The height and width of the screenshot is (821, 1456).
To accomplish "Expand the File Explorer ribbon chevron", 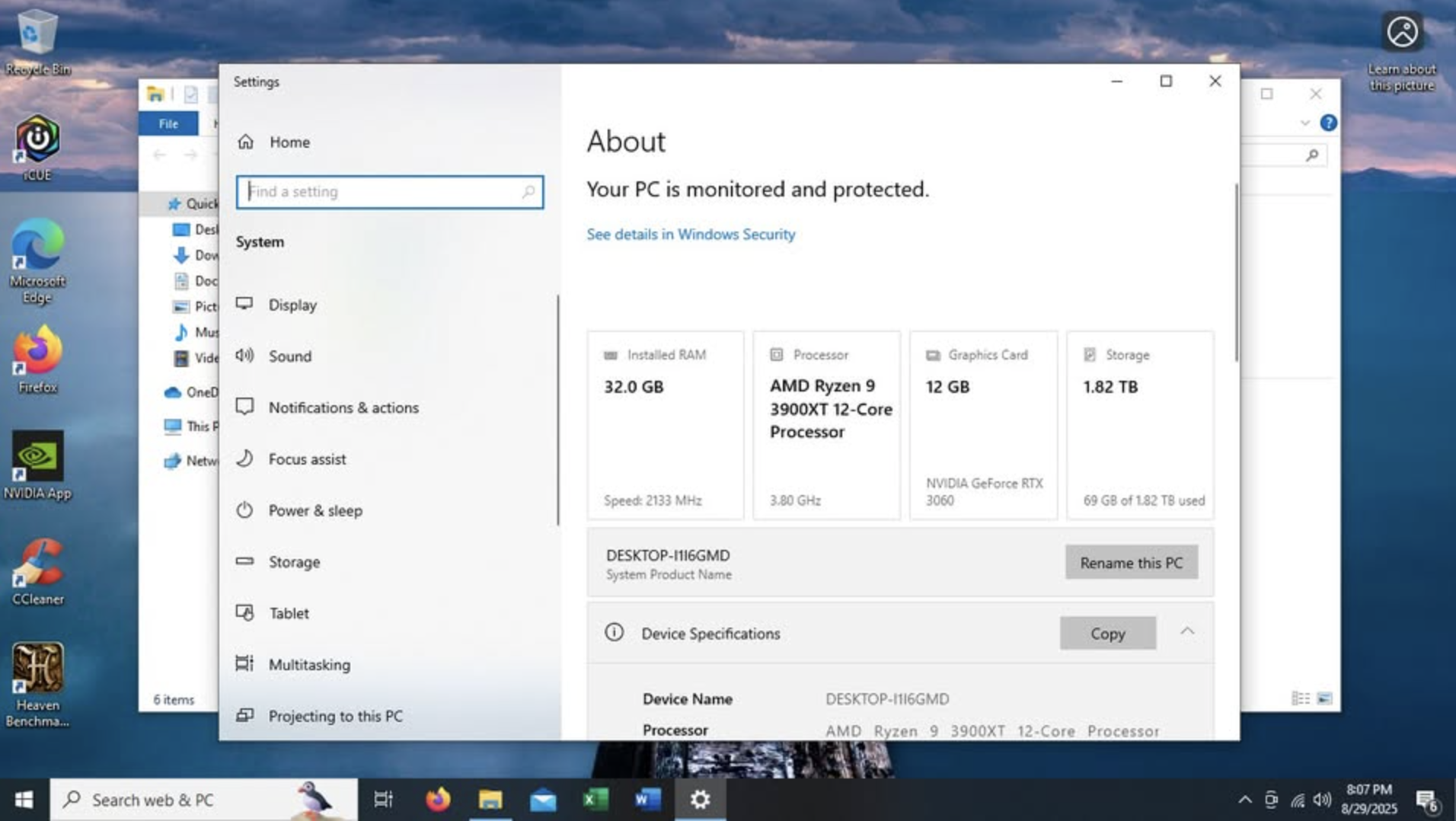I will point(1304,123).
